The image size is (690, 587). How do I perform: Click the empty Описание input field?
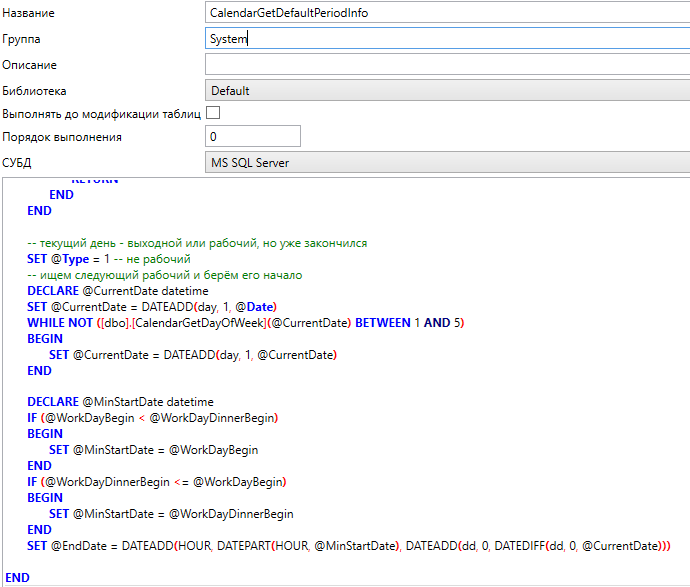click(x=445, y=65)
